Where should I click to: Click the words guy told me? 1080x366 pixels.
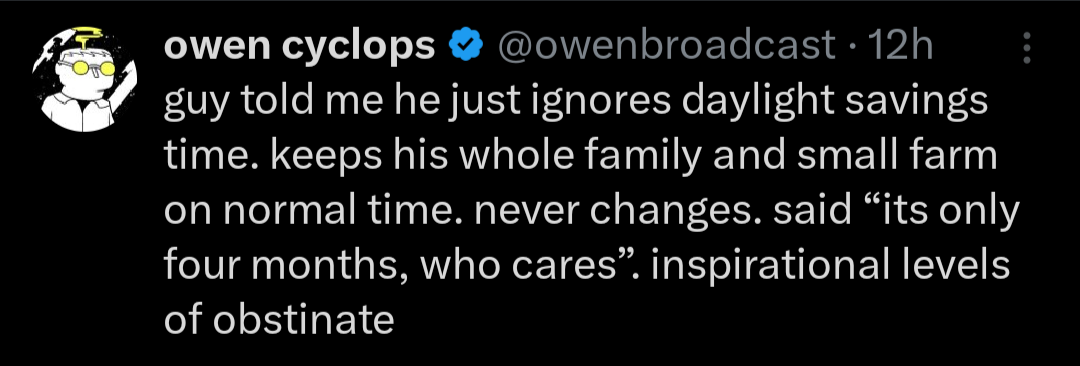click(x=266, y=103)
